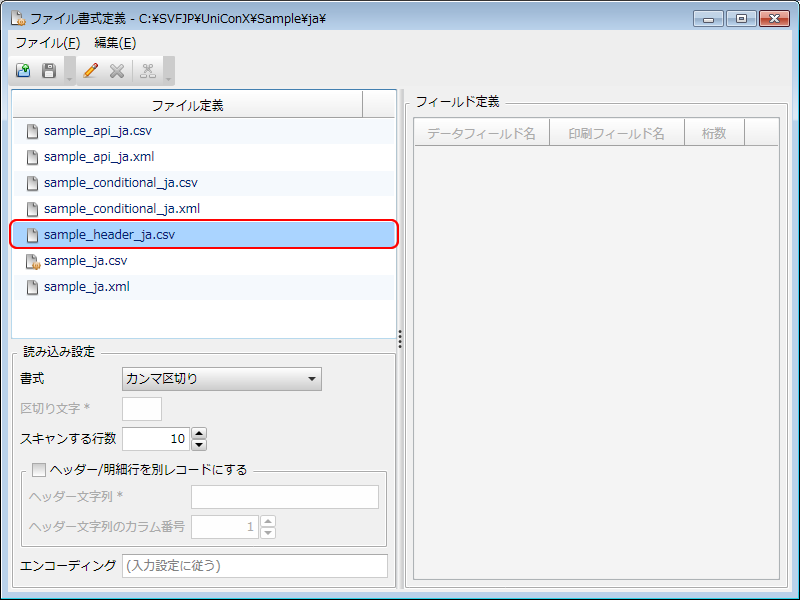Click the pencil edit icon
The height and width of the screenshot is (600, 800).
pos(91,71)
